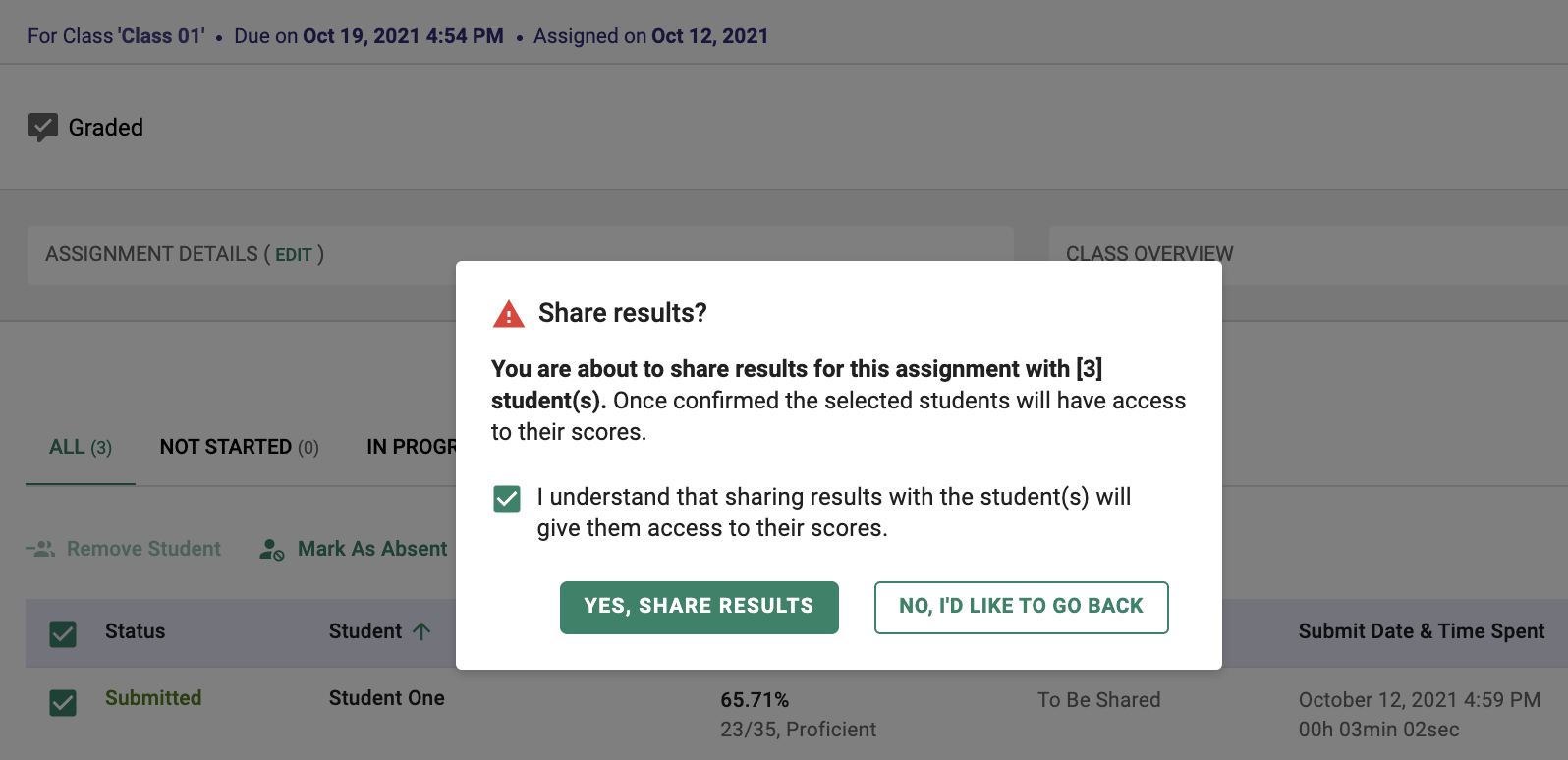Open the Student One row name
This screenshot has width=1568, height=760.
click(x=386, y=698)
